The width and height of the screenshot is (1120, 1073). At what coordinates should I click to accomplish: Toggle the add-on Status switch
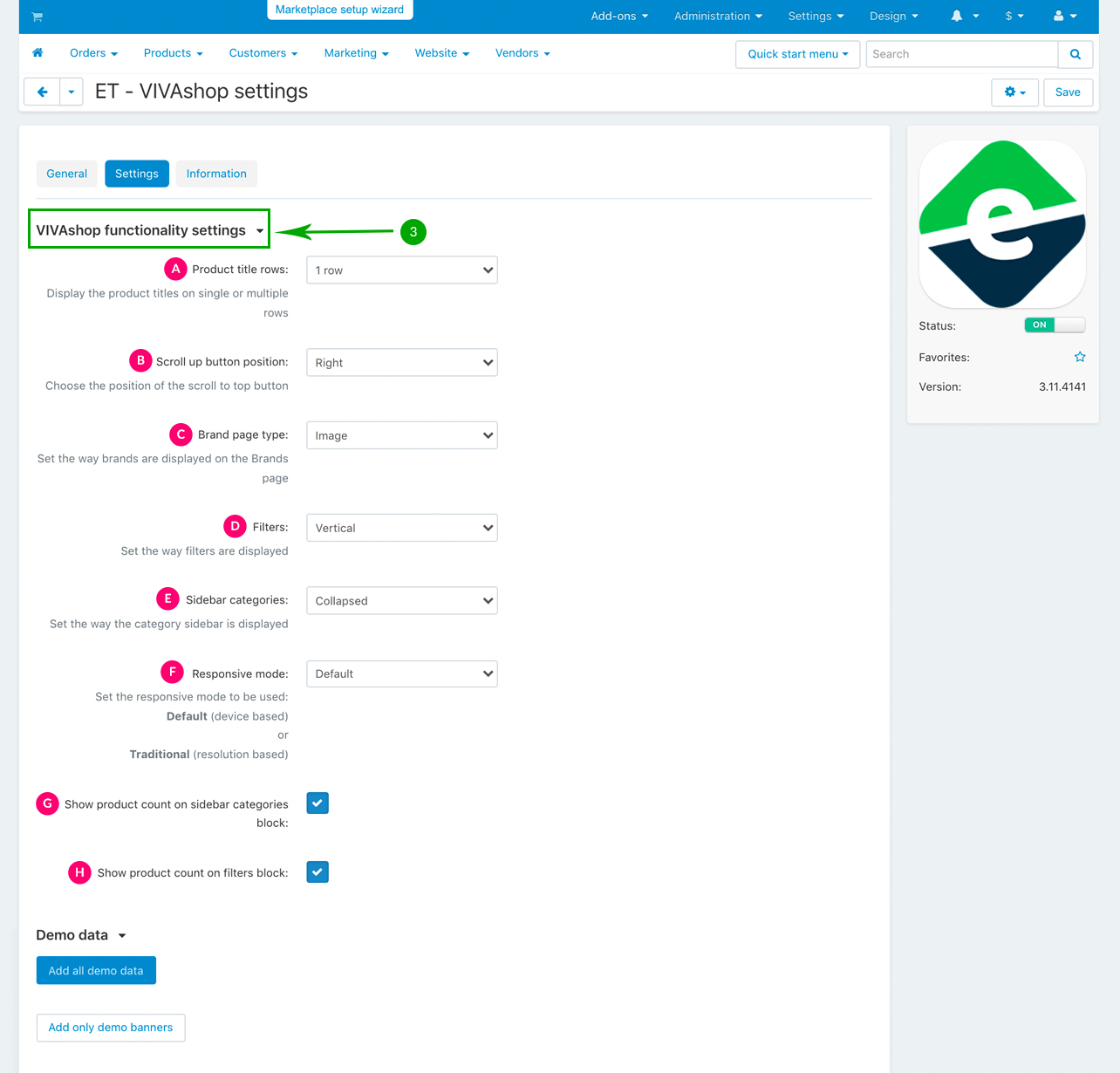(x=1055, y=325)
